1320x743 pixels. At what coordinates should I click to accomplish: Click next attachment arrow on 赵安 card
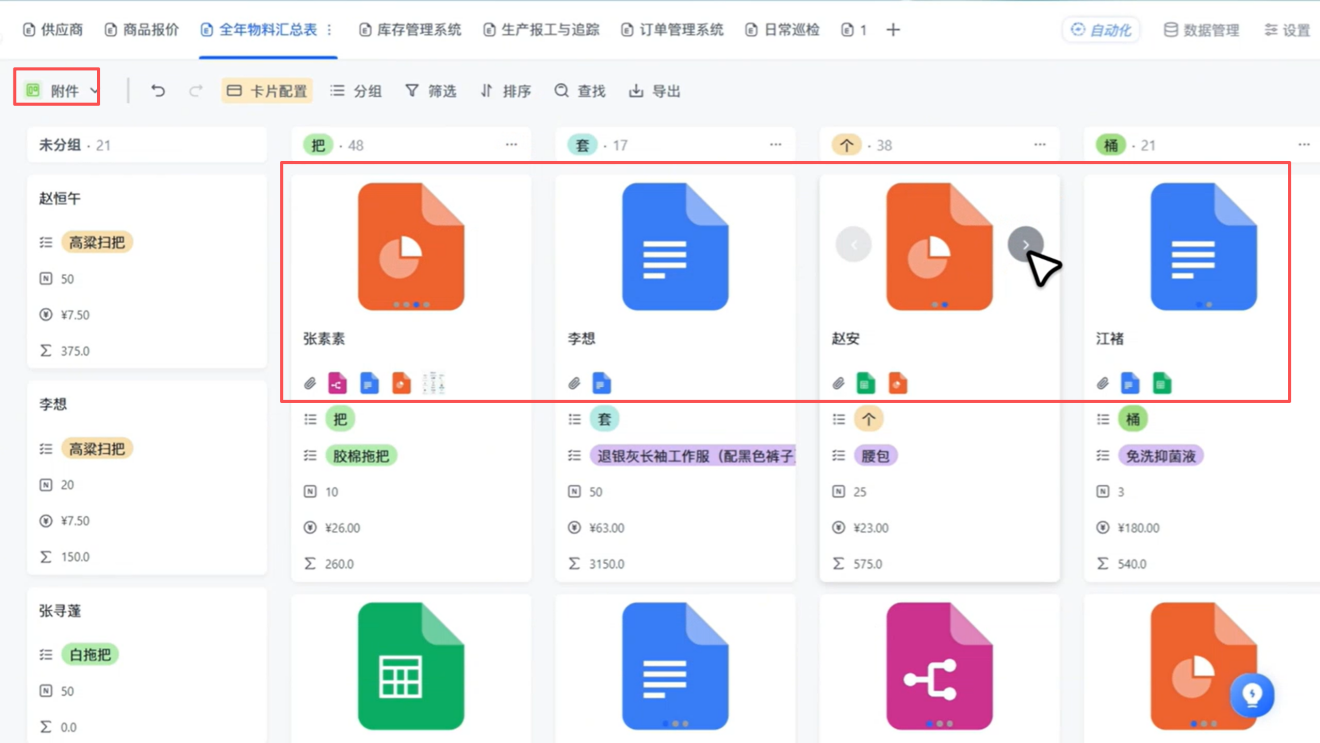coord(1025,244)
